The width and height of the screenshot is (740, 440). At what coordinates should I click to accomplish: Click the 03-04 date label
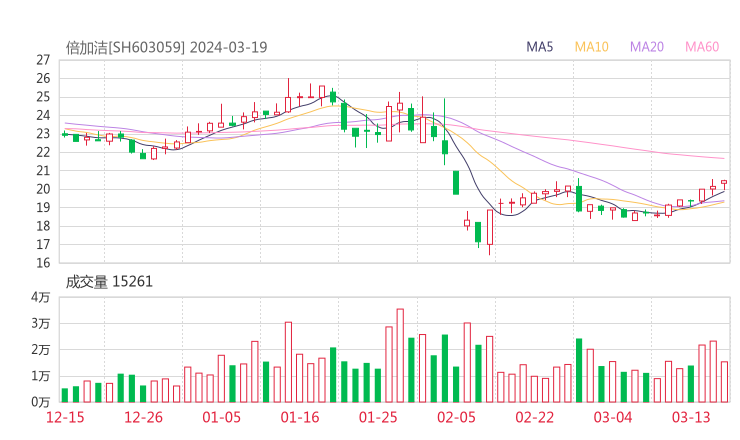[613, 417]
